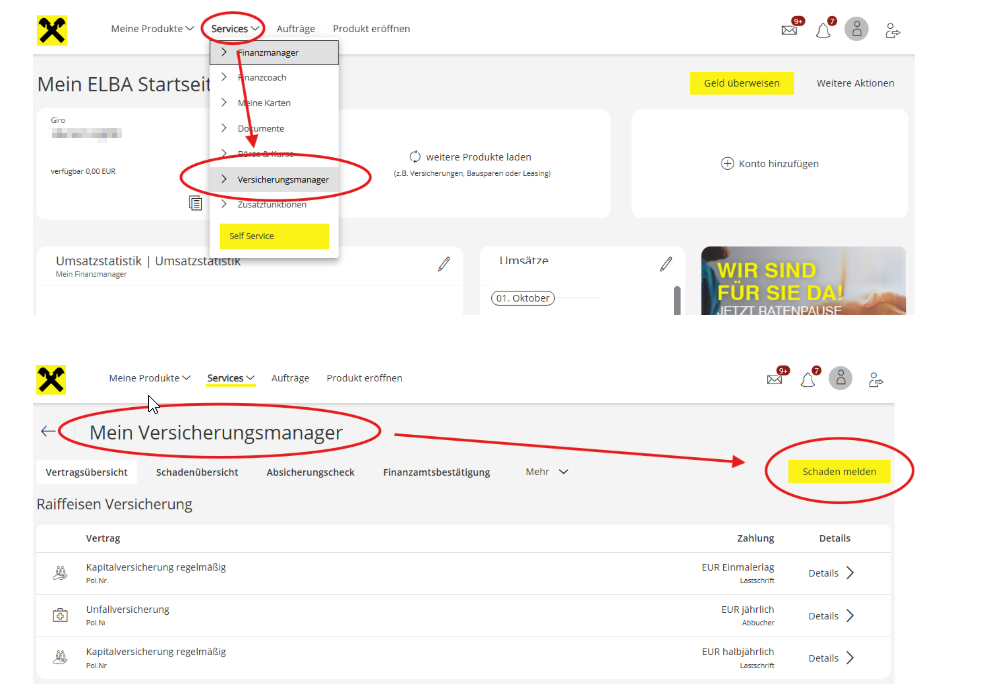
Task: Expand Meine Produkte menu in top header
Action: point(152,29)
